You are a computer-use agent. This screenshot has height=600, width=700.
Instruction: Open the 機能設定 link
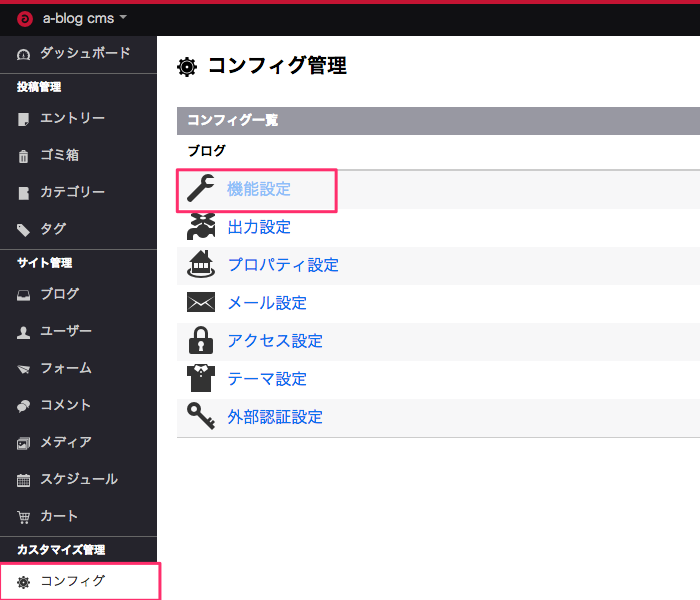tap(258, 189)
